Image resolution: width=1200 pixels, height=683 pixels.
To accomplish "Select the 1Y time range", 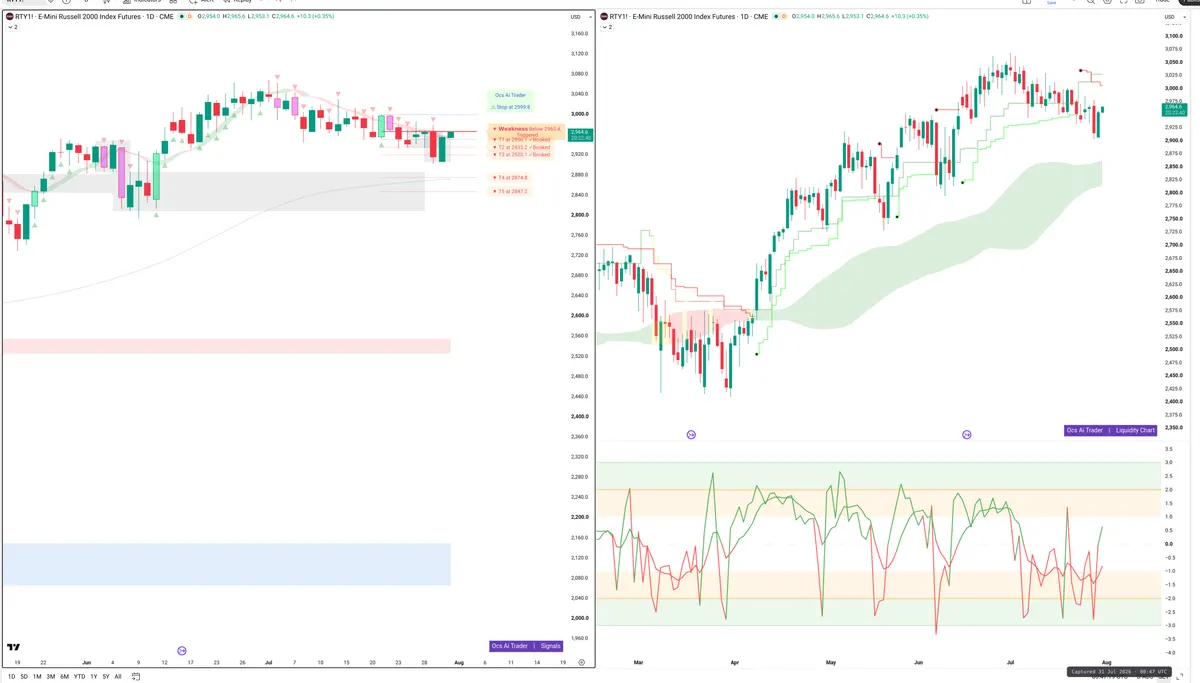I will [93, 677].
